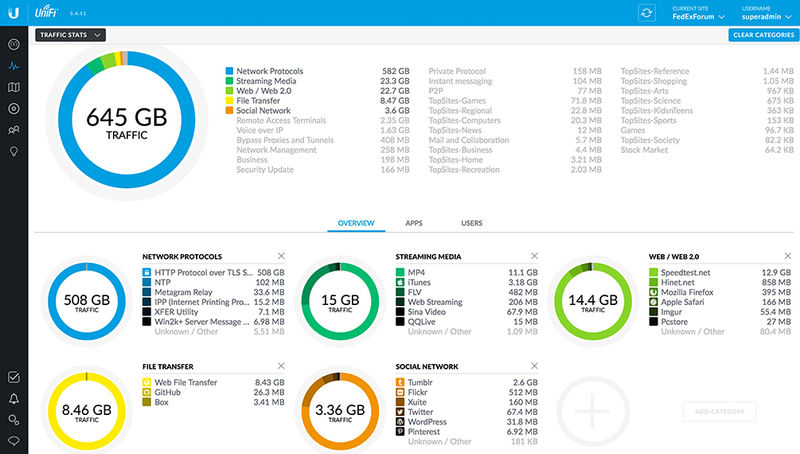Click the orange Social Network legend swatch
The image size is (800, 454).
230,110
